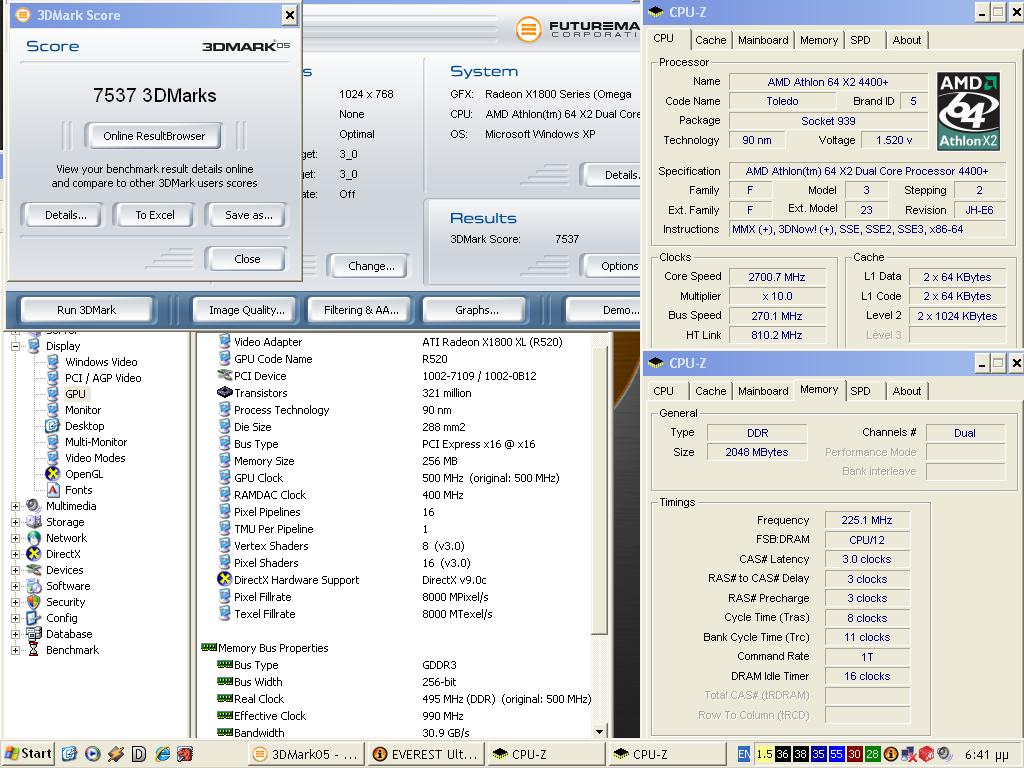This screenshot has width=1024, height=768.
Task: Select the GPU Clock row
Action: (x=404, y=477)
